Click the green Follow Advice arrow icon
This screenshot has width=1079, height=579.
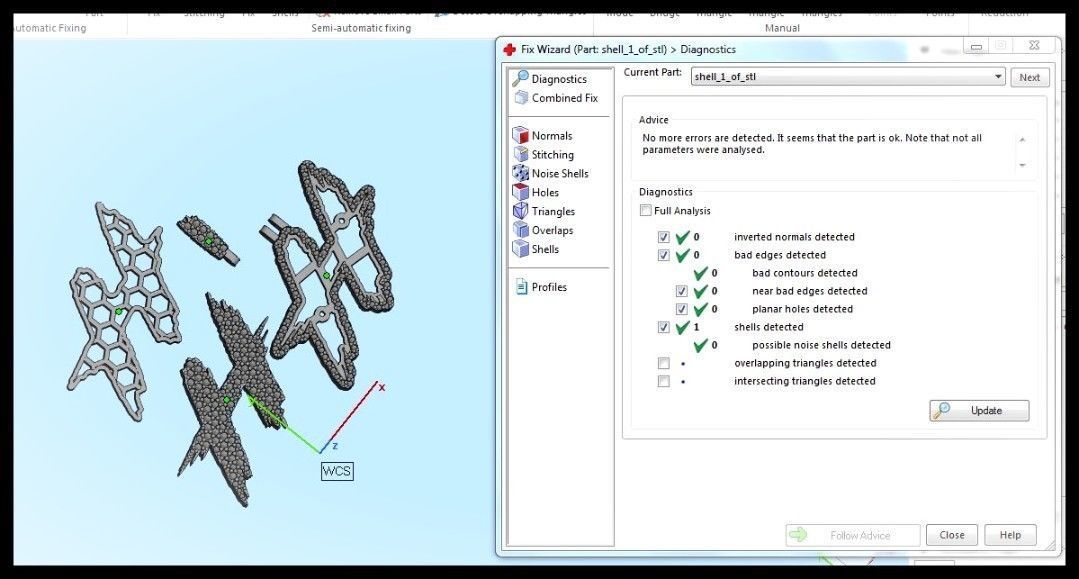(798, 535)
